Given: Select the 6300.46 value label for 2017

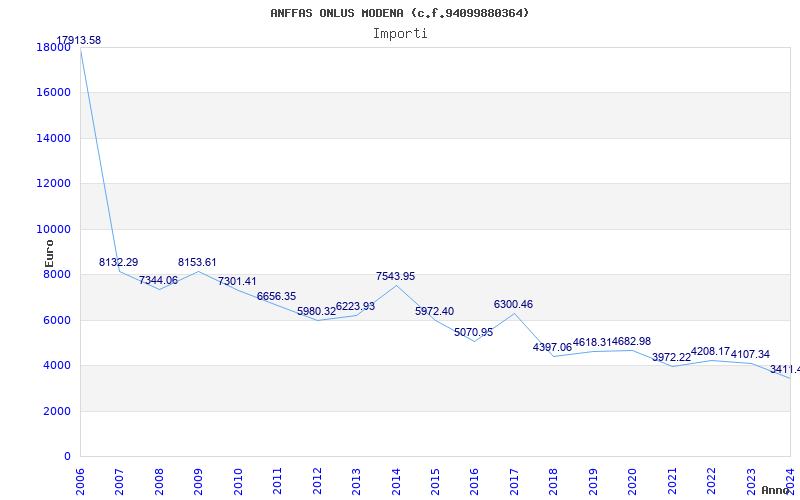Looking at the screenshot, I should coord(513,304).
